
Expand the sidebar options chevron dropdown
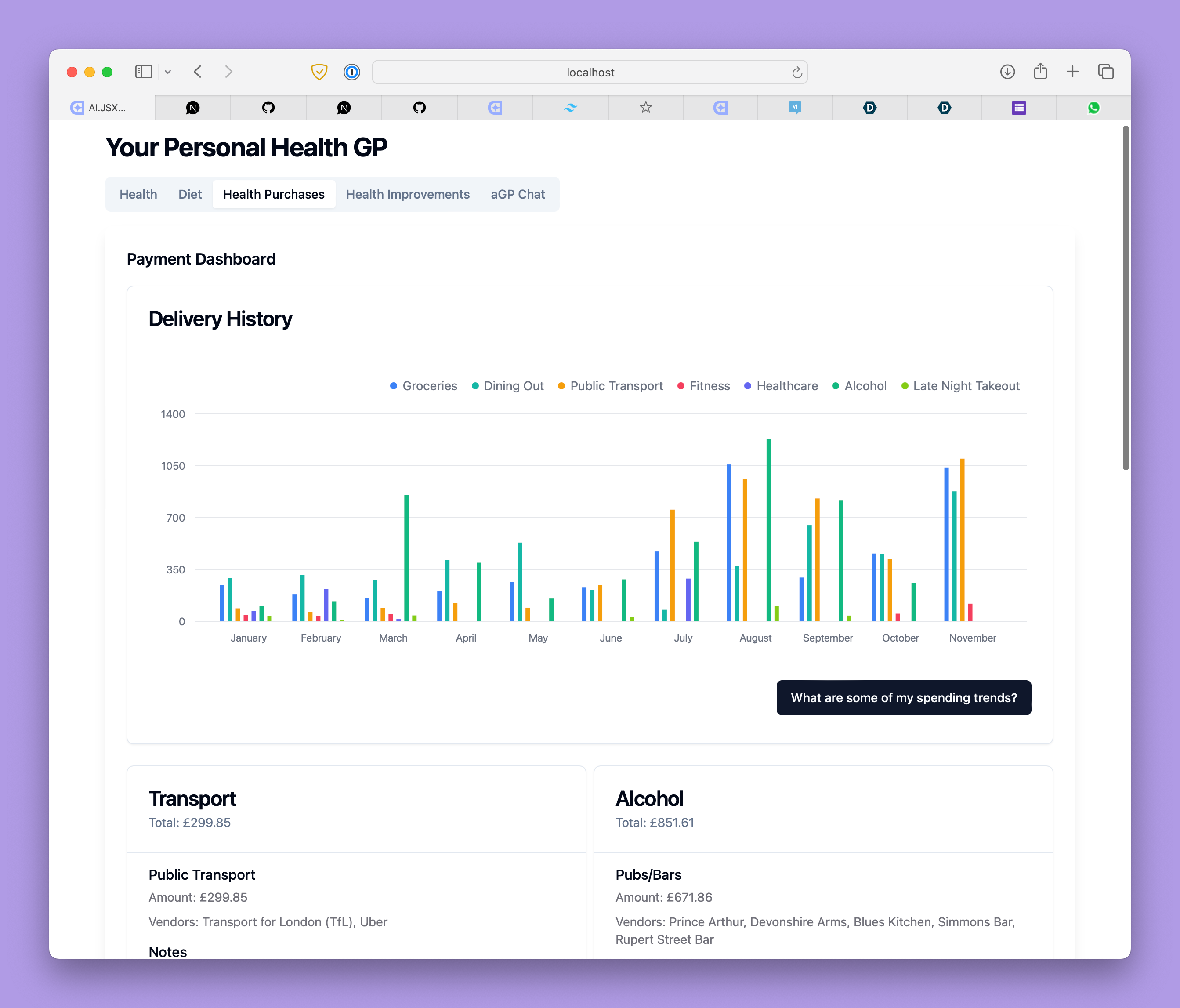coord(168,72)
